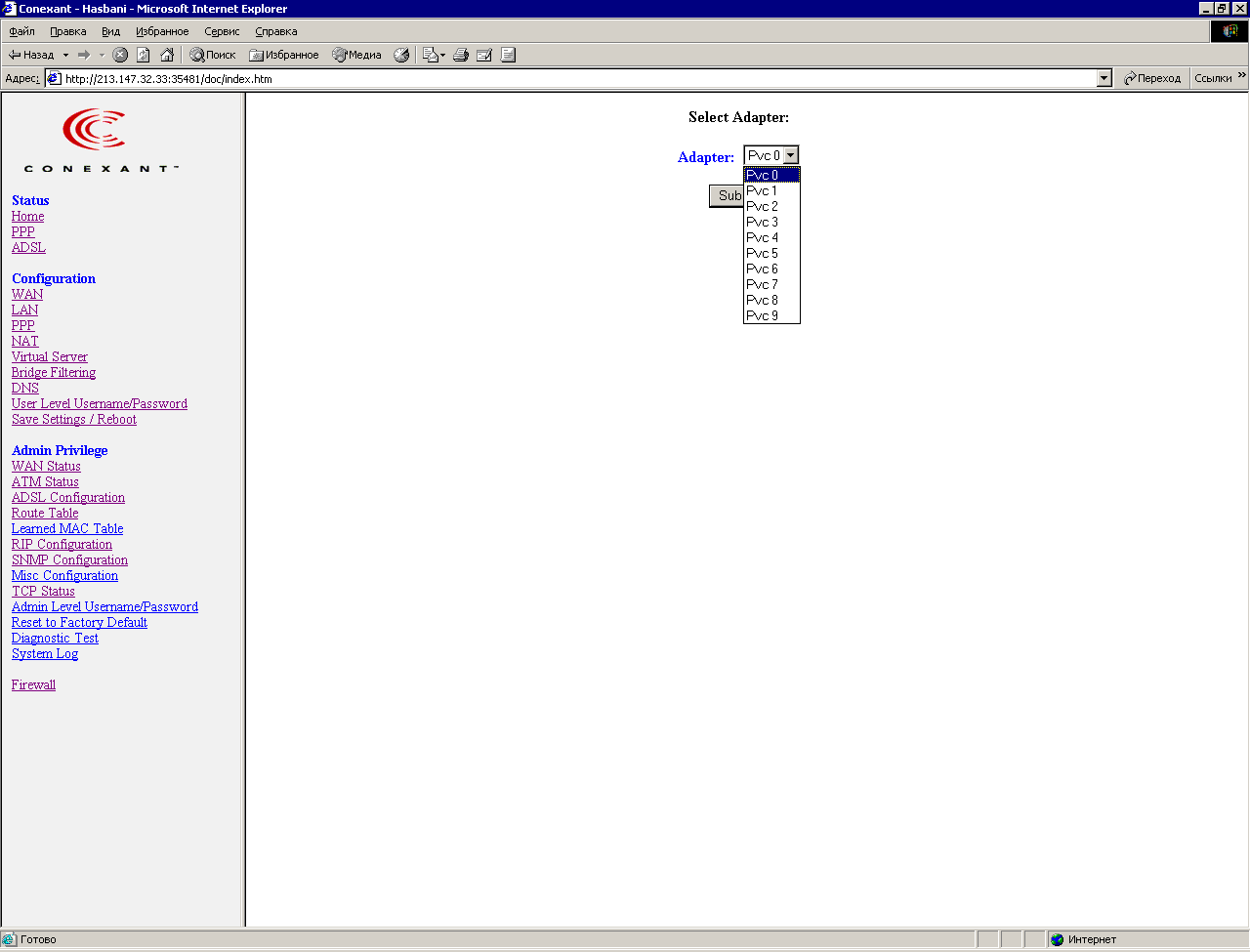Click the Forward arrow in the toolbar
The width and height of the screenshot is (1250, 952).
click(84, 55)
